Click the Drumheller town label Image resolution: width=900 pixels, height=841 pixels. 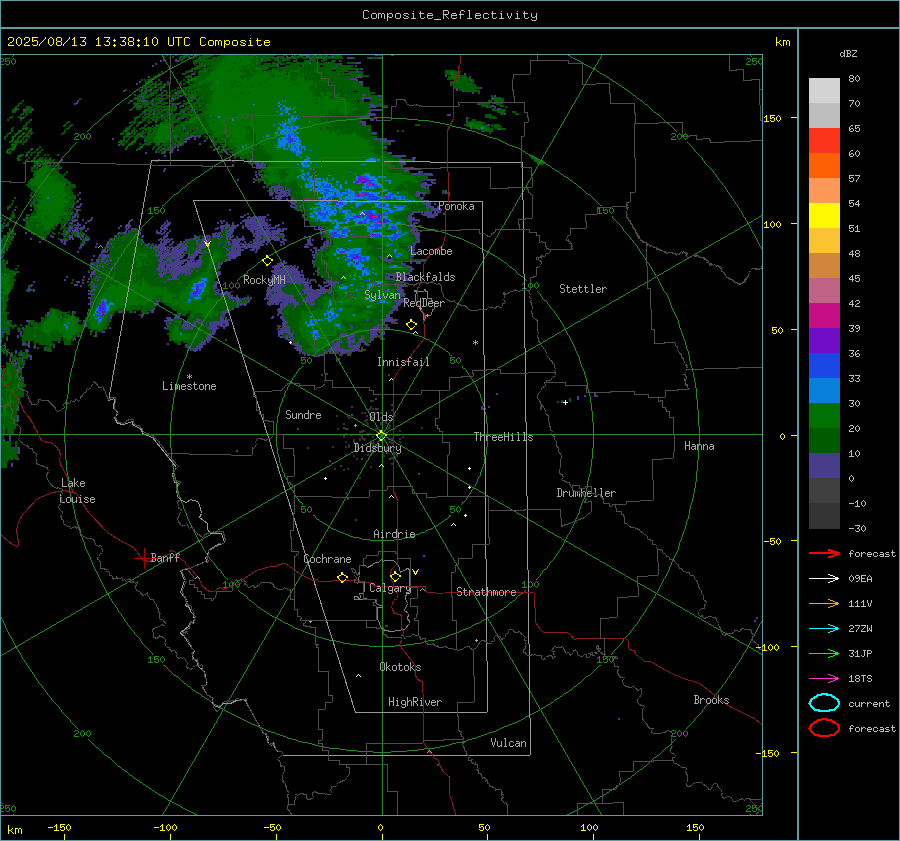(586, 493)
